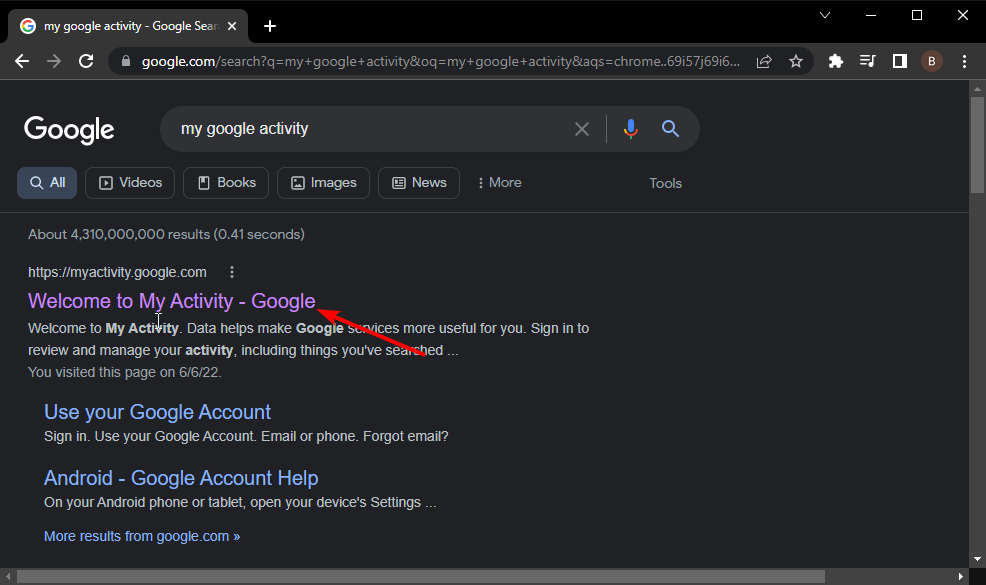The height and width of the screenshot is (585, 986).
Task: Start voice search with the microphone
Action: pos(631,128)
